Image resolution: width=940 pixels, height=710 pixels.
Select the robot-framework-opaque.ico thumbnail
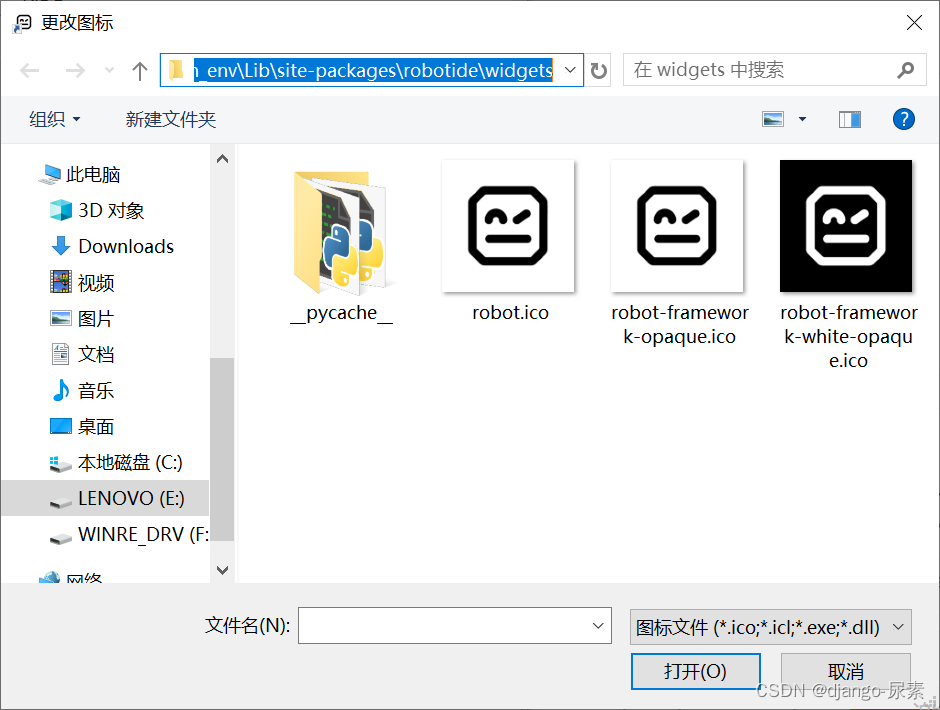pos(677,226)
